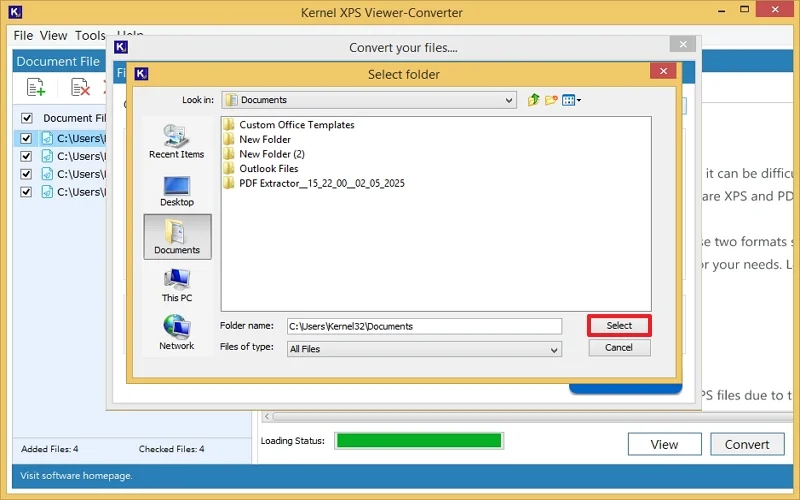800x500 pixels.
Task: Select the PDF Extractor__15_22_00__02_05_2025 folder
Action: 314,183
